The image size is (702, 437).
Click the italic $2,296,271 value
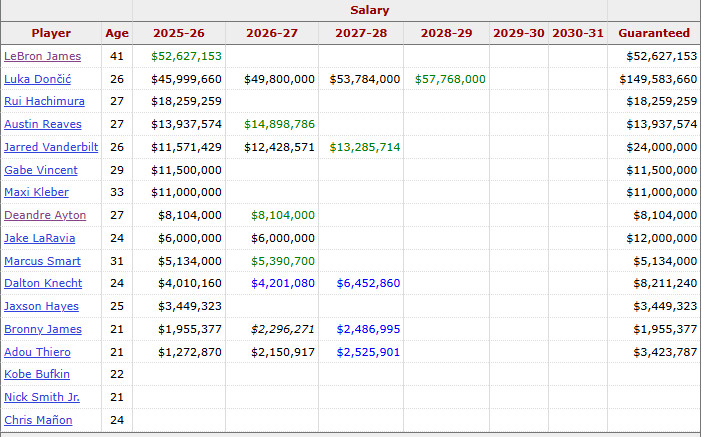point(283,329)
